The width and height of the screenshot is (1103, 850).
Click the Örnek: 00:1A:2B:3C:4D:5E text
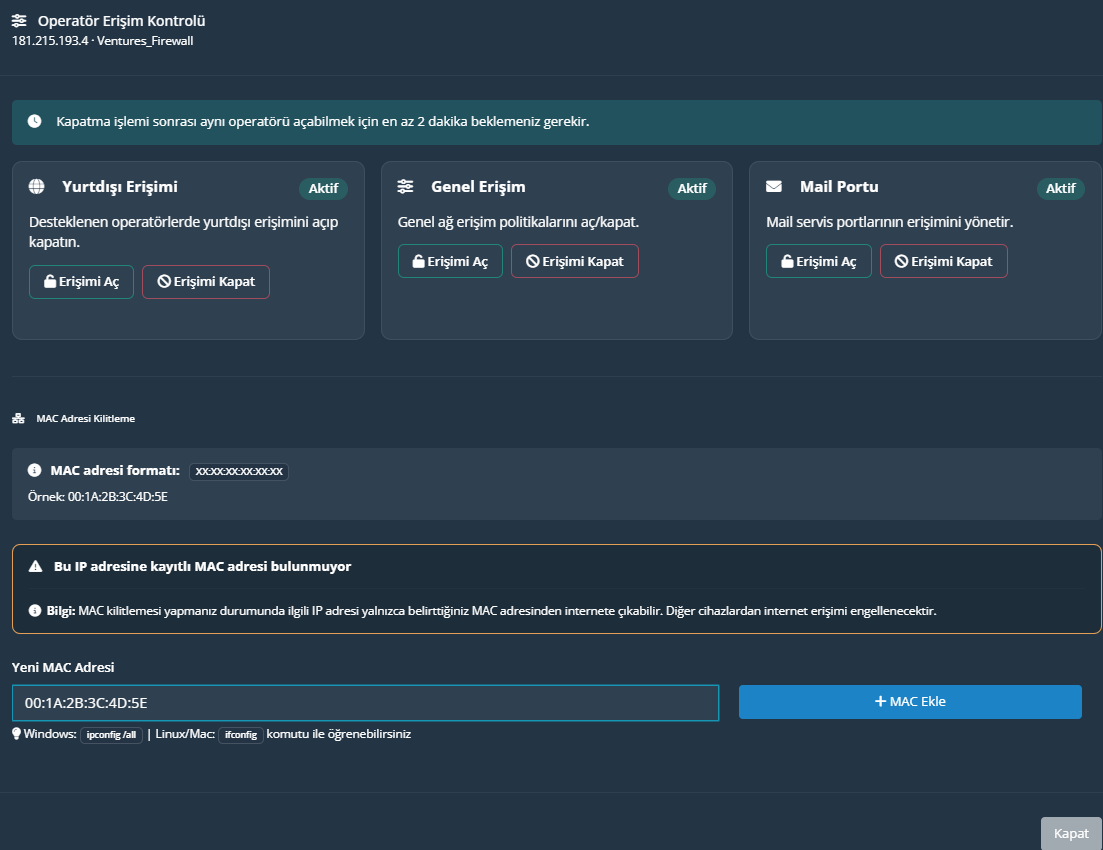[98, 497]
